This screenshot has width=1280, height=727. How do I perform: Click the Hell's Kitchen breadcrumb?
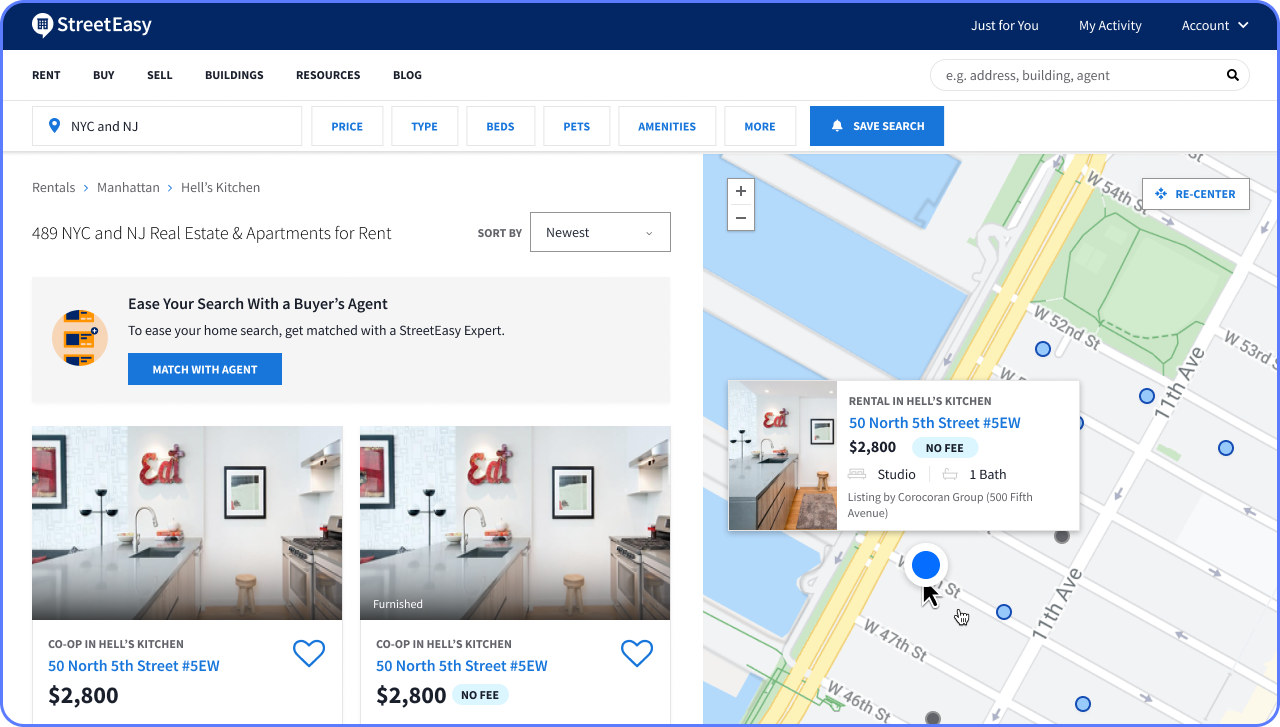point(221,187)
